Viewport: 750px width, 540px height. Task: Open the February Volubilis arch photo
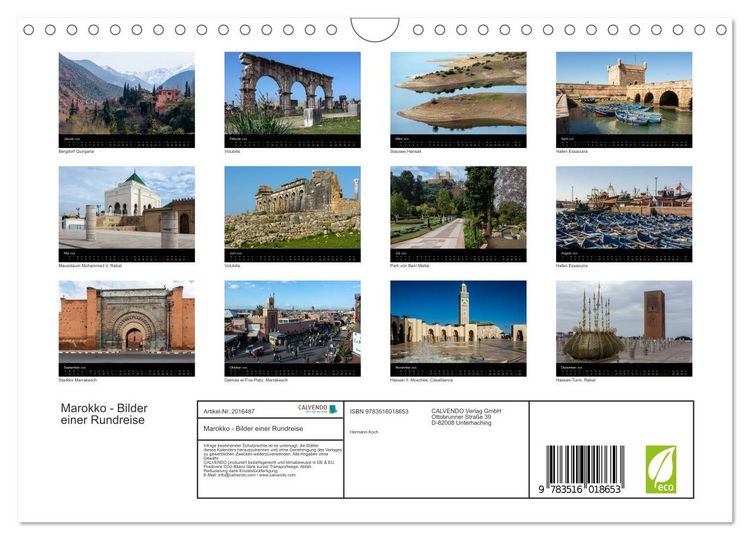pos(292,93)
